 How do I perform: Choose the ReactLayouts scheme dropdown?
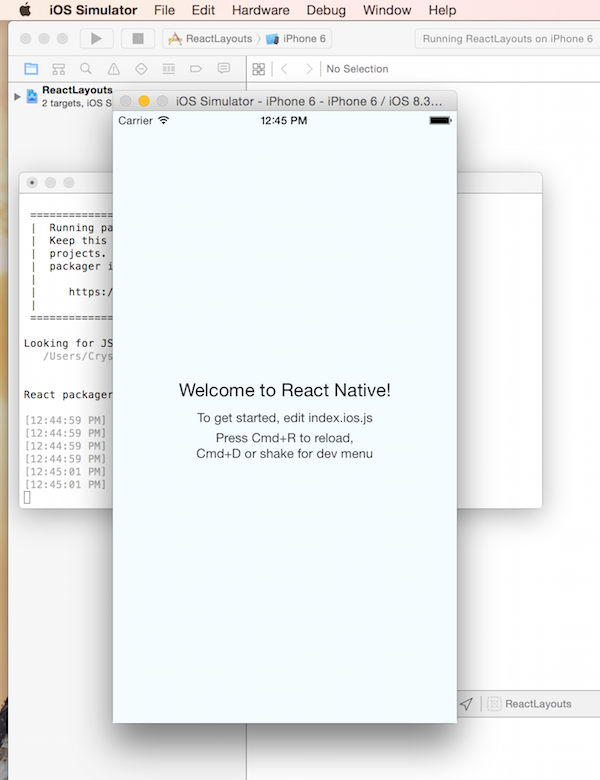point(211,39)
